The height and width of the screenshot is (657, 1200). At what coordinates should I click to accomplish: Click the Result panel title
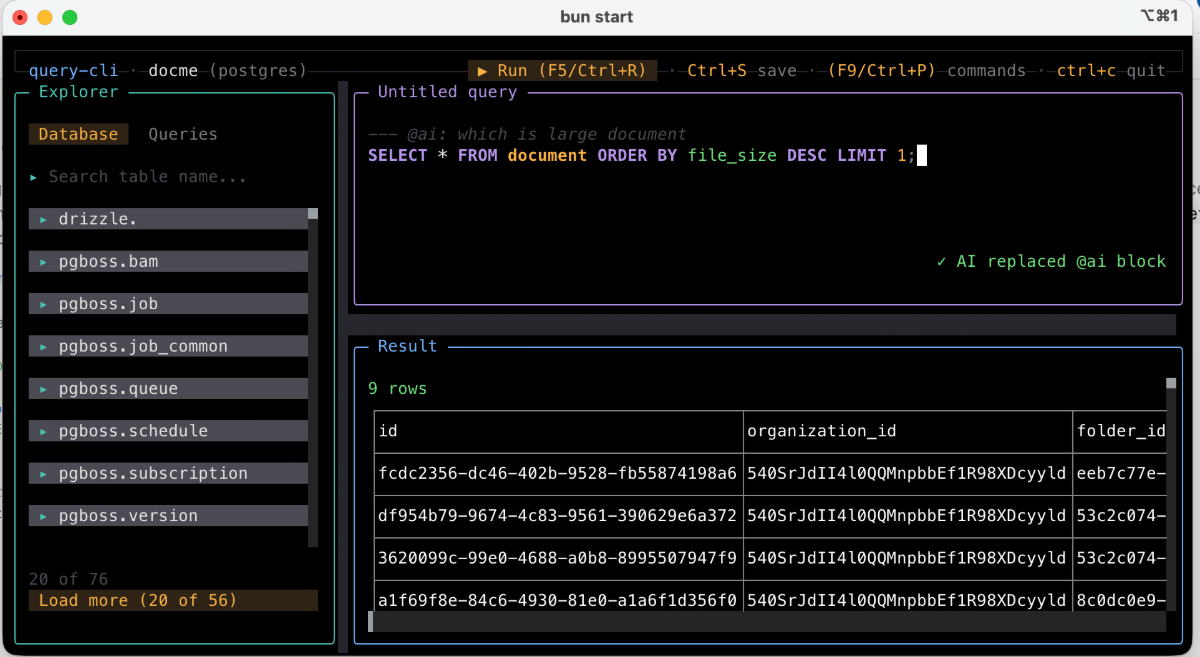click(407, 346)
